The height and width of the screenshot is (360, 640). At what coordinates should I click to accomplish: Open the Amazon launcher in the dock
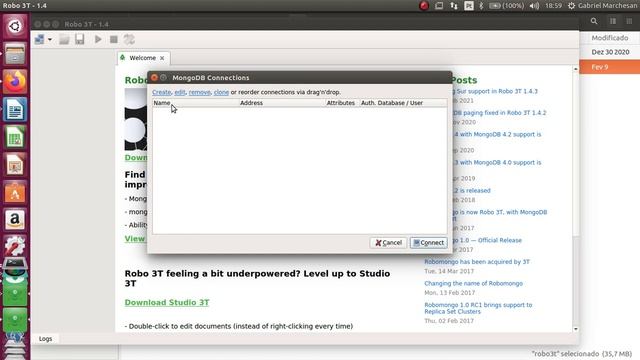[15, 220]
